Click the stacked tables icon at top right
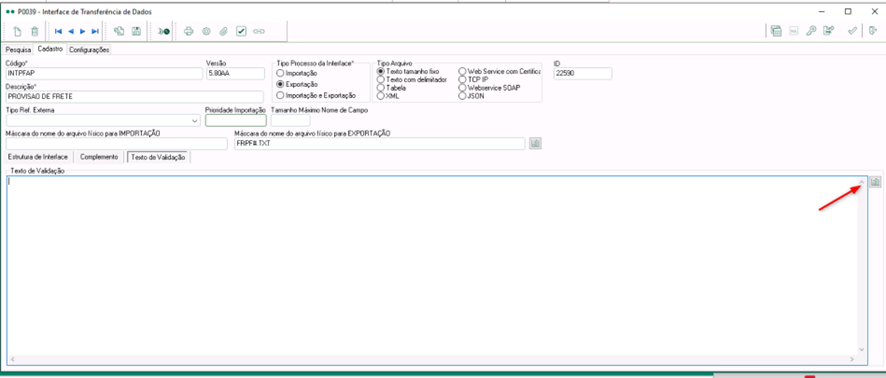 click(776, 32)
